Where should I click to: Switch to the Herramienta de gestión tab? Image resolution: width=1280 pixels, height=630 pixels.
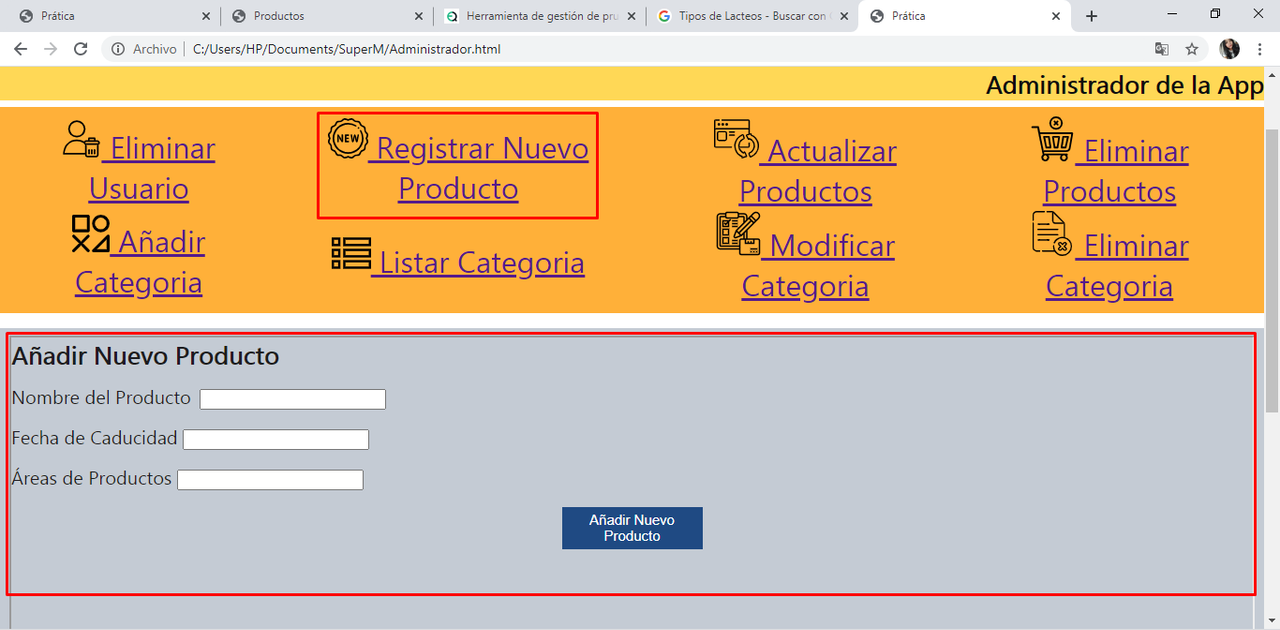coord(540,16)
